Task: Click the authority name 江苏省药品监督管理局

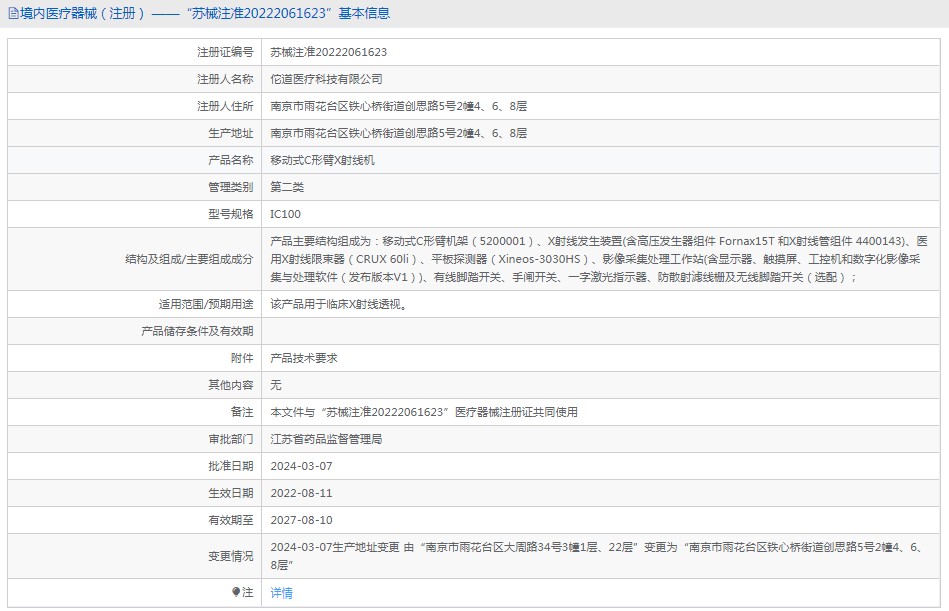Action: pyautogui.click(x=326, y=439)
